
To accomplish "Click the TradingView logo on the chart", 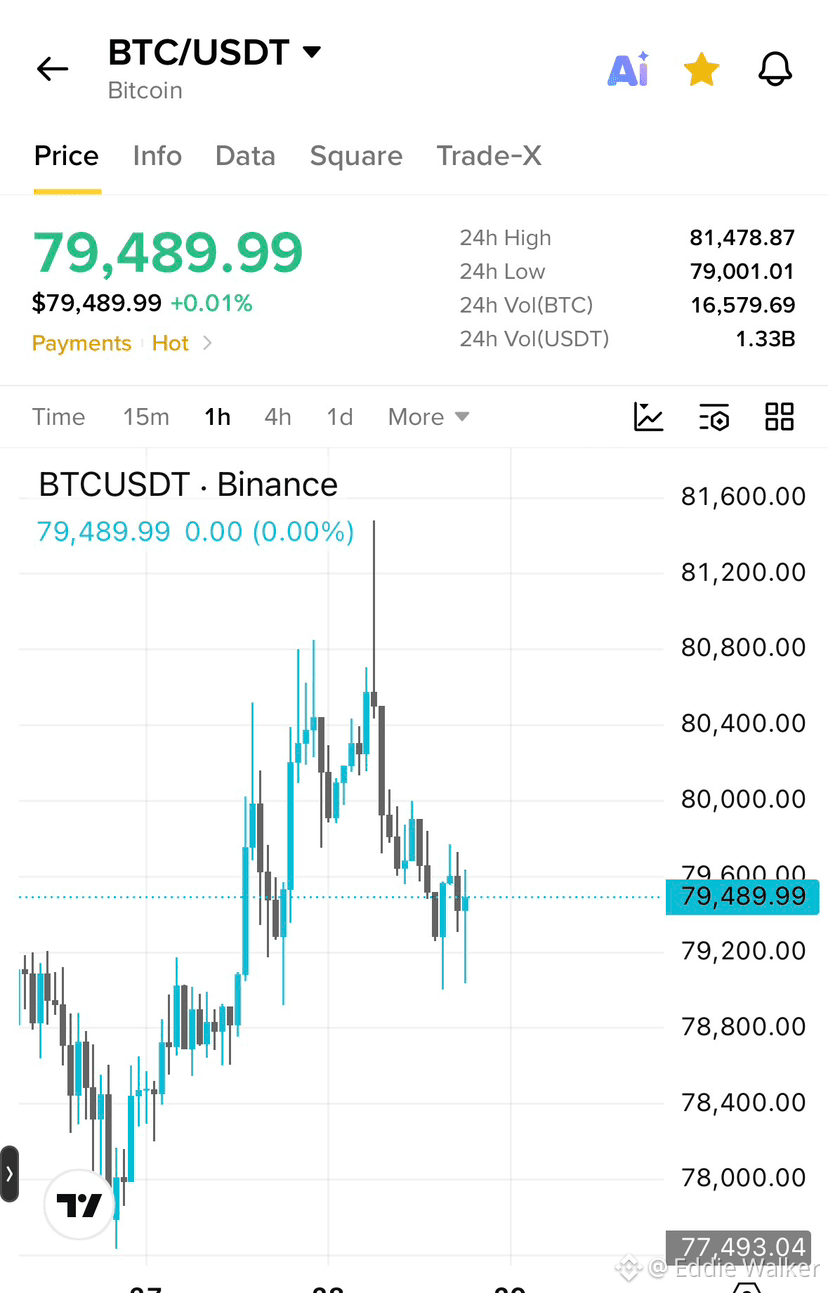I will 79,1205.
